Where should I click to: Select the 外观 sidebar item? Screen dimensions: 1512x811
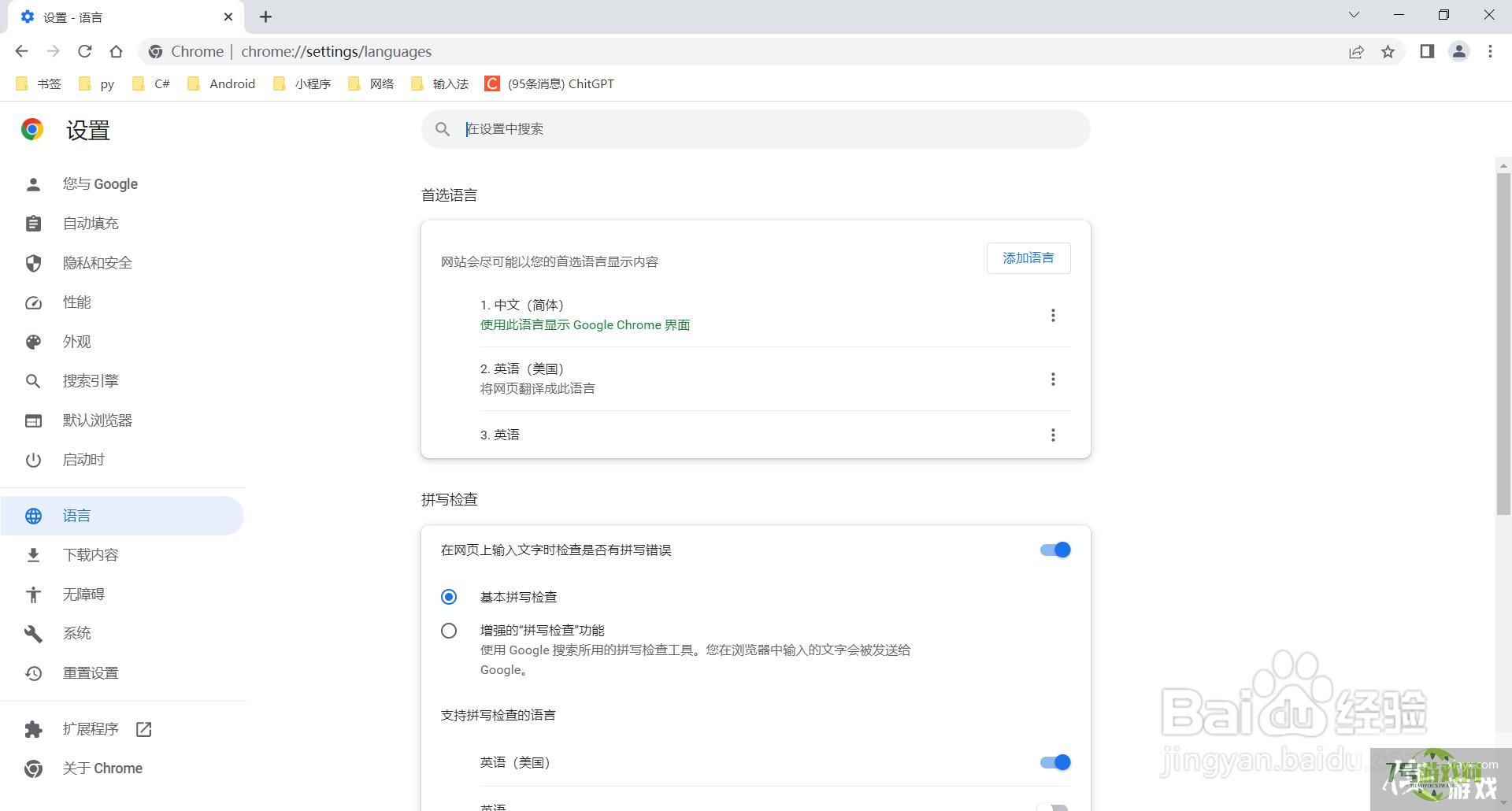point(123,342)
